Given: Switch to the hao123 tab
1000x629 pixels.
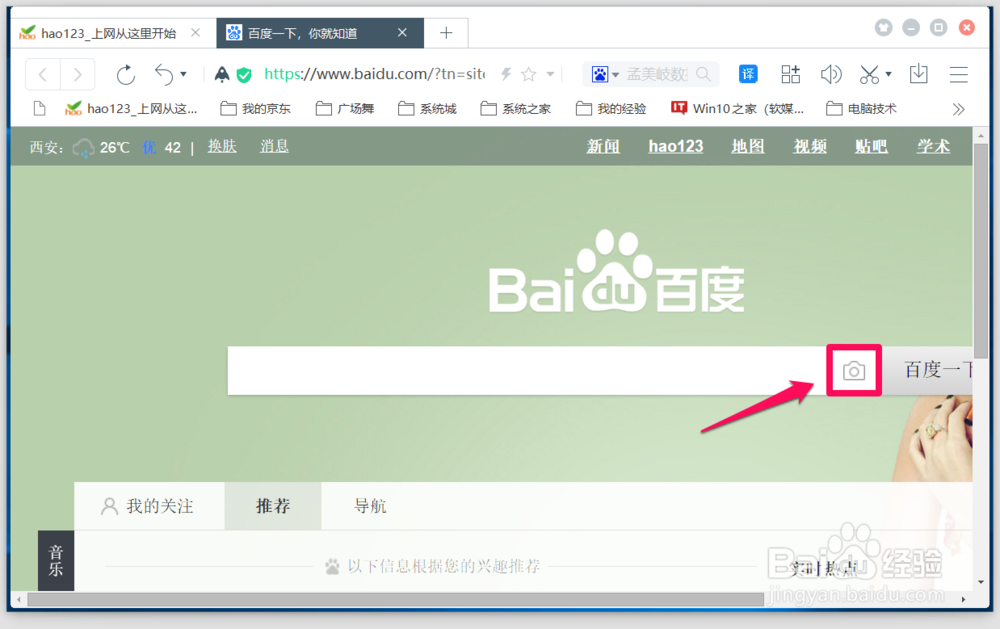Looking at the screenshot, I should (108, 33).
